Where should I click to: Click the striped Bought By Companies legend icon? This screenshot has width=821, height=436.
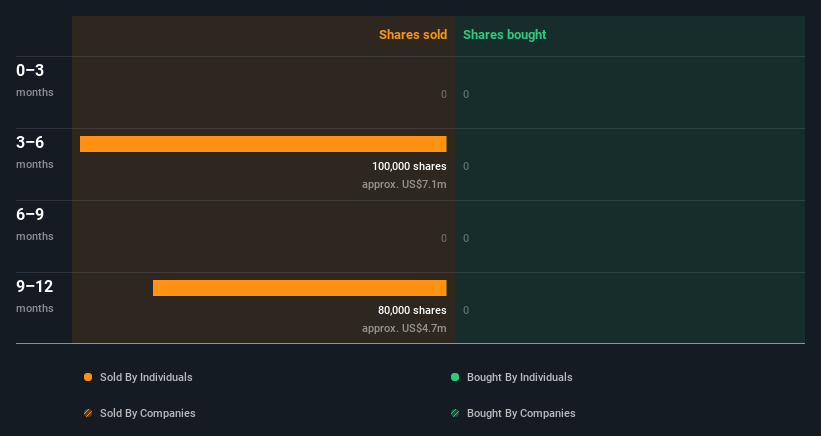pos(455,413)
